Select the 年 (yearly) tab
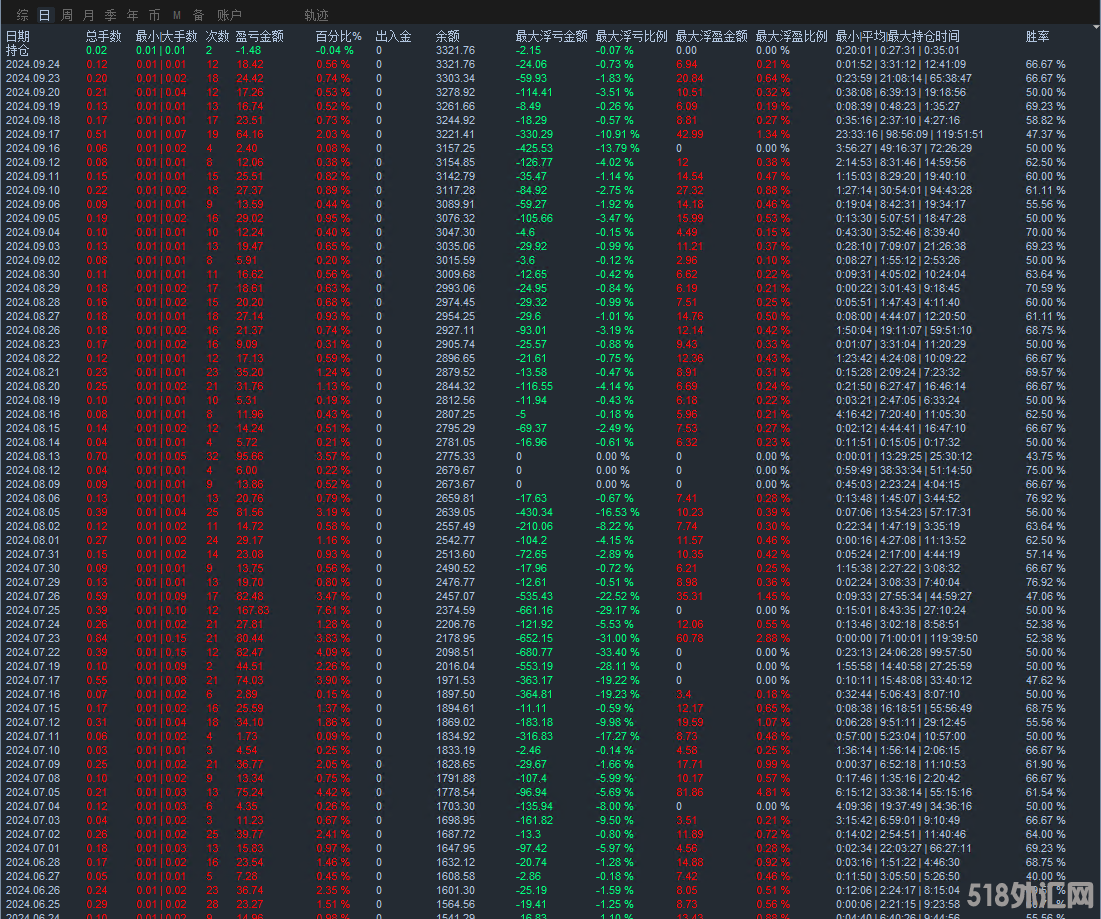 point(133,15)
